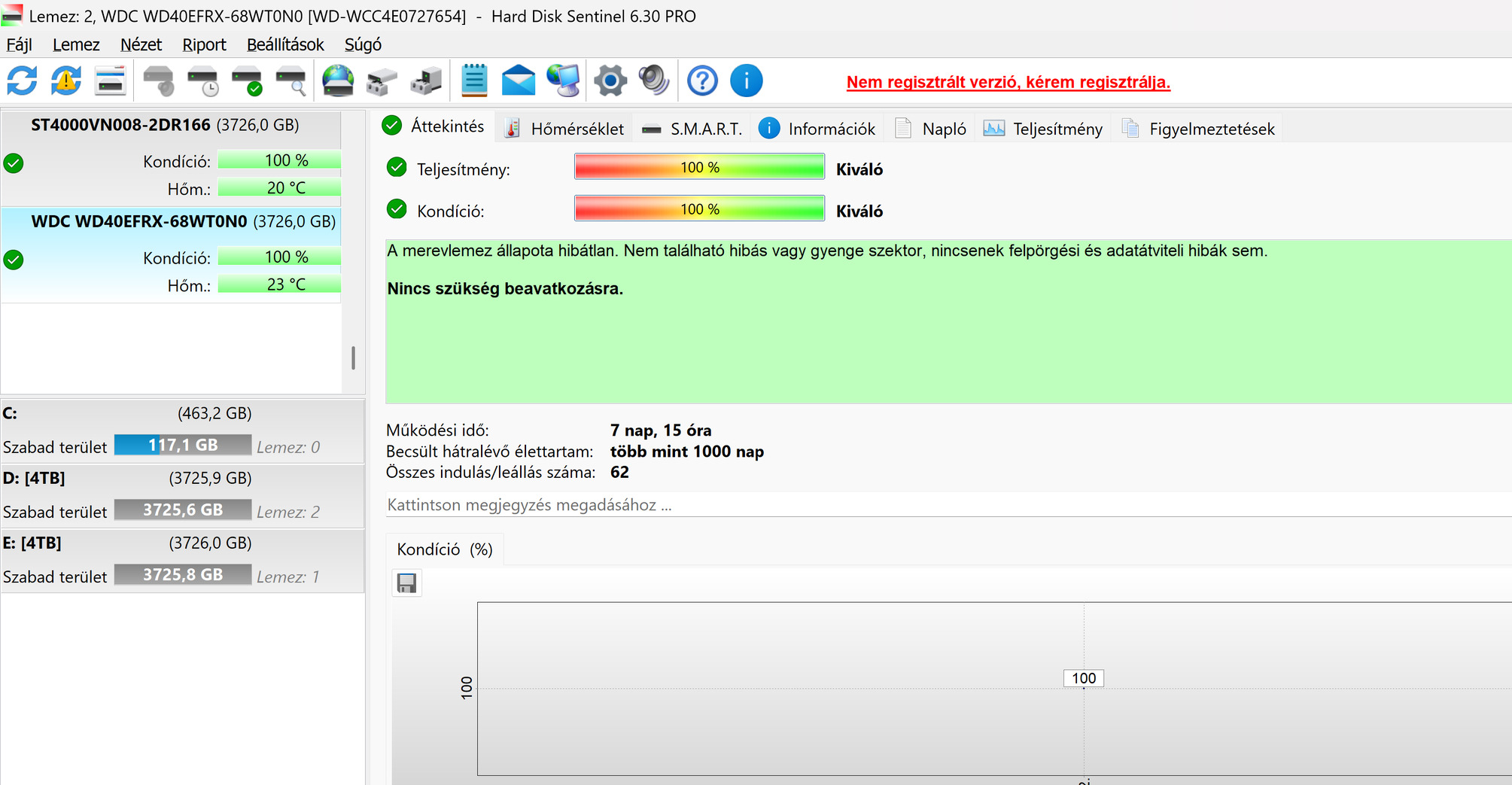Open the blue notepad report icon
Viewport: 1512px width, 785px height.
(x=474, y=81)
